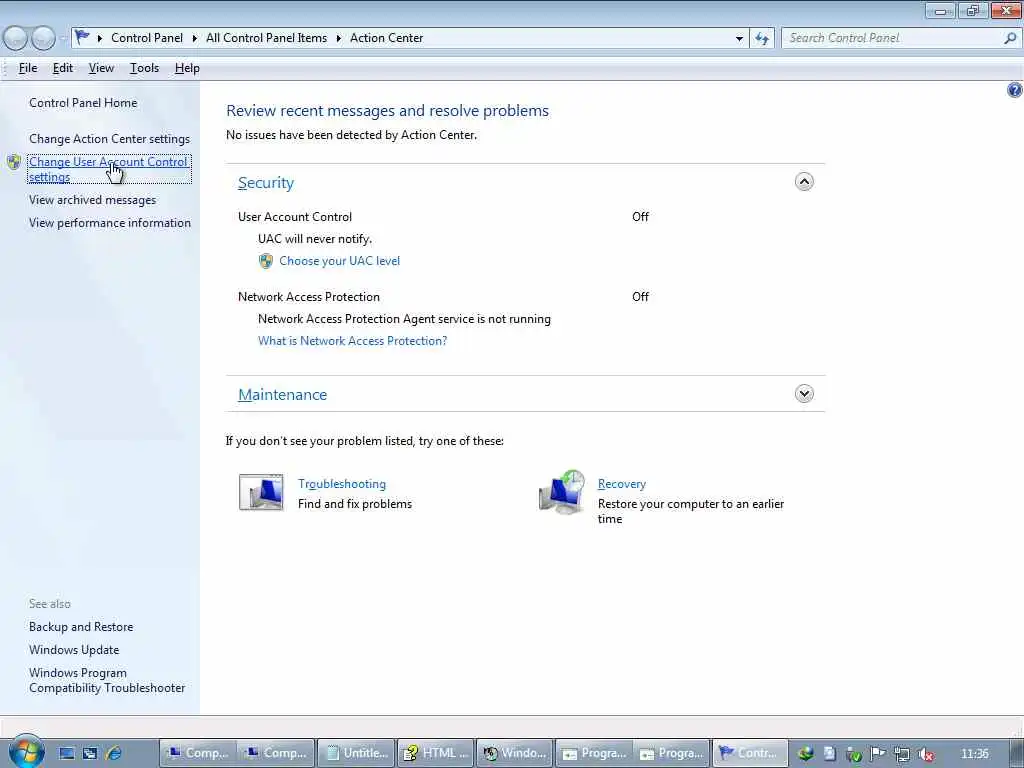The height and width of the screenshot is (768, 1024).
Task: Open the Edit menu
Action: [x=63, y=68]
